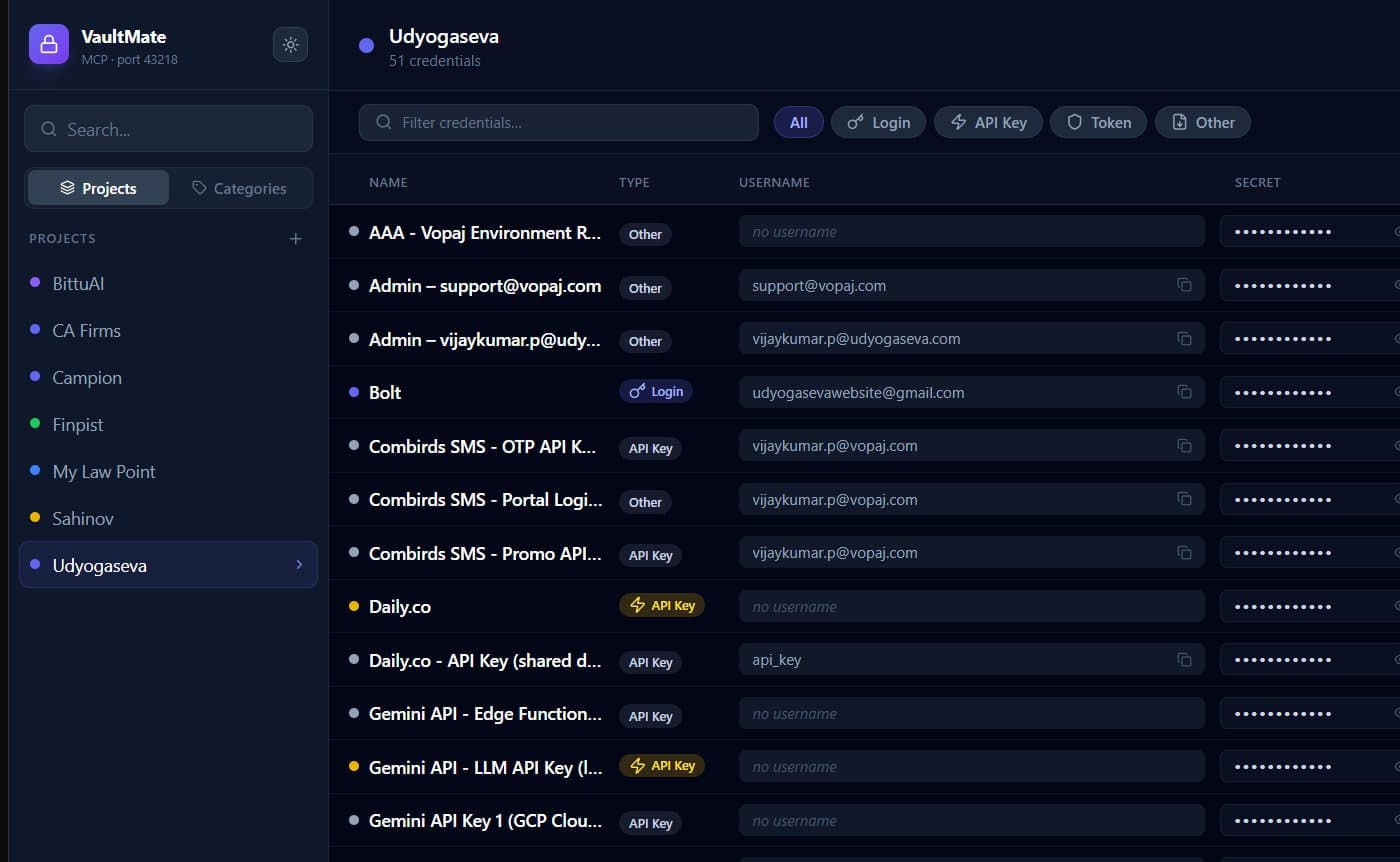Screen dimensions: 1400x862
Task: Filter credentials by Token type
Action: (1098, 122)
